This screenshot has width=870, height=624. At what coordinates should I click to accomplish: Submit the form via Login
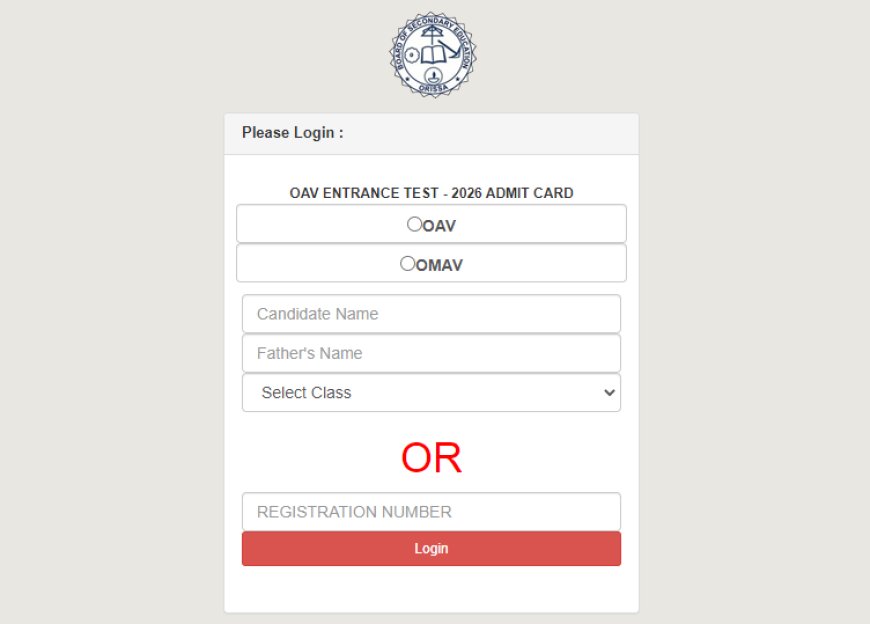(431, 548)
